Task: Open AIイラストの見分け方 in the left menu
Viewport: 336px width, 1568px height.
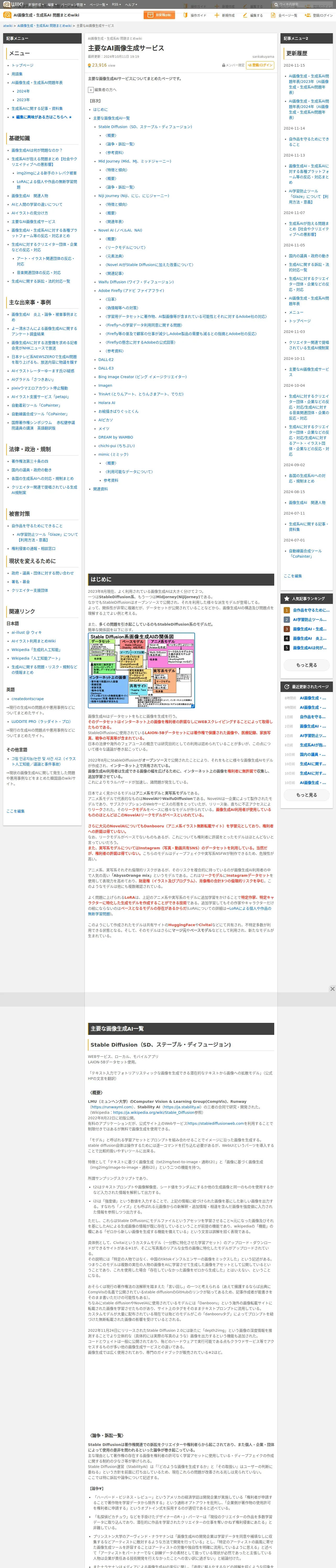Action: pyautogui.click(x=29, y=213)
